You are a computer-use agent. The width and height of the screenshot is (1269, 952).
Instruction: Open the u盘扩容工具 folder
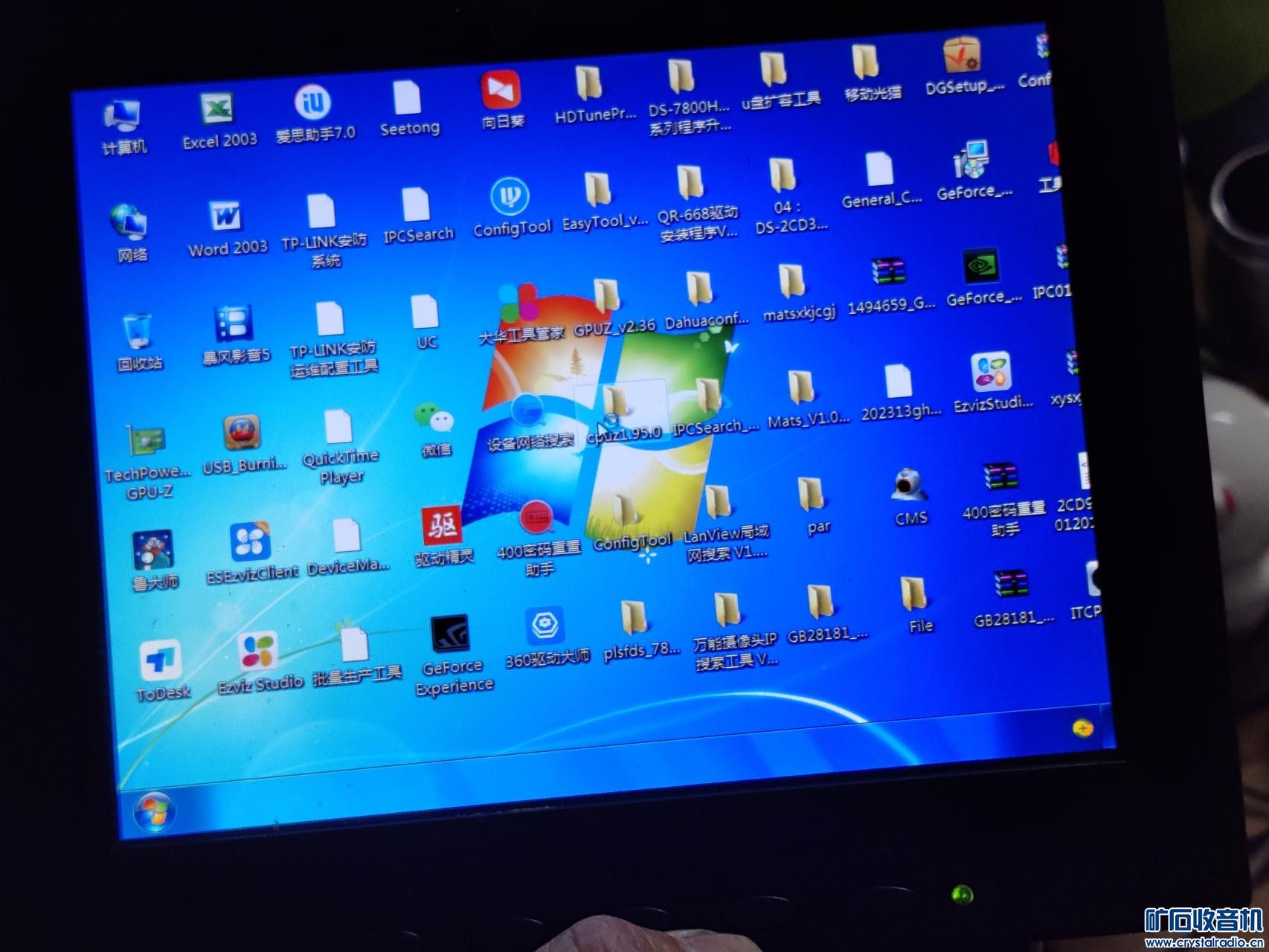(x=774, y=70)
